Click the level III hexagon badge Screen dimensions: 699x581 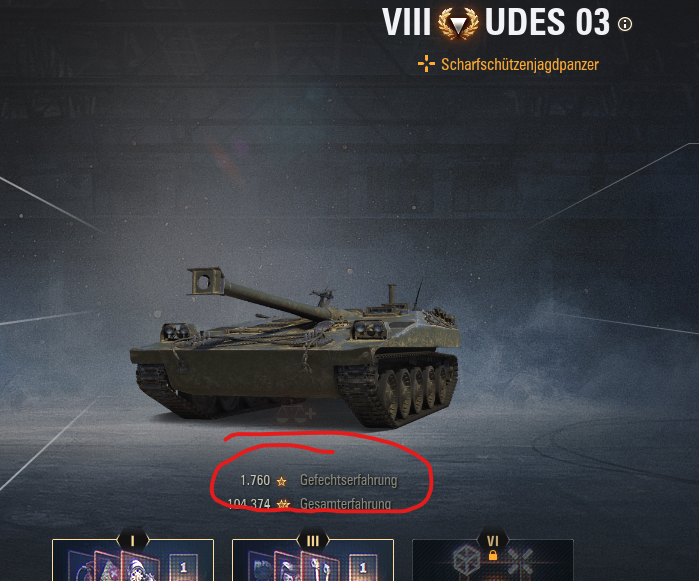point(313,541)
